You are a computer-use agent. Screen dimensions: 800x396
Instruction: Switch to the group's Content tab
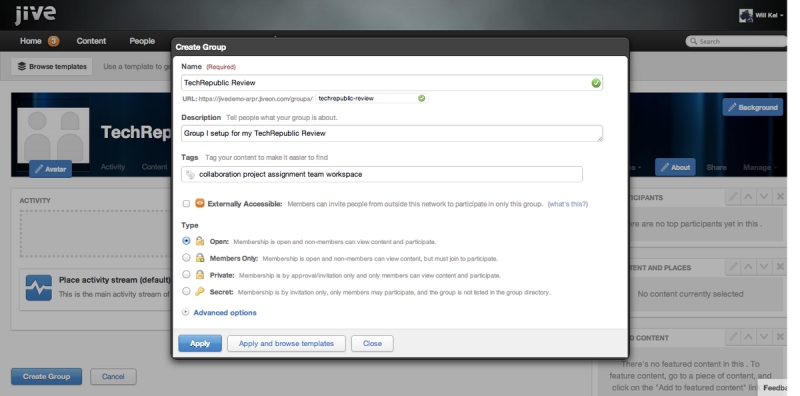(x=155, y=167)
